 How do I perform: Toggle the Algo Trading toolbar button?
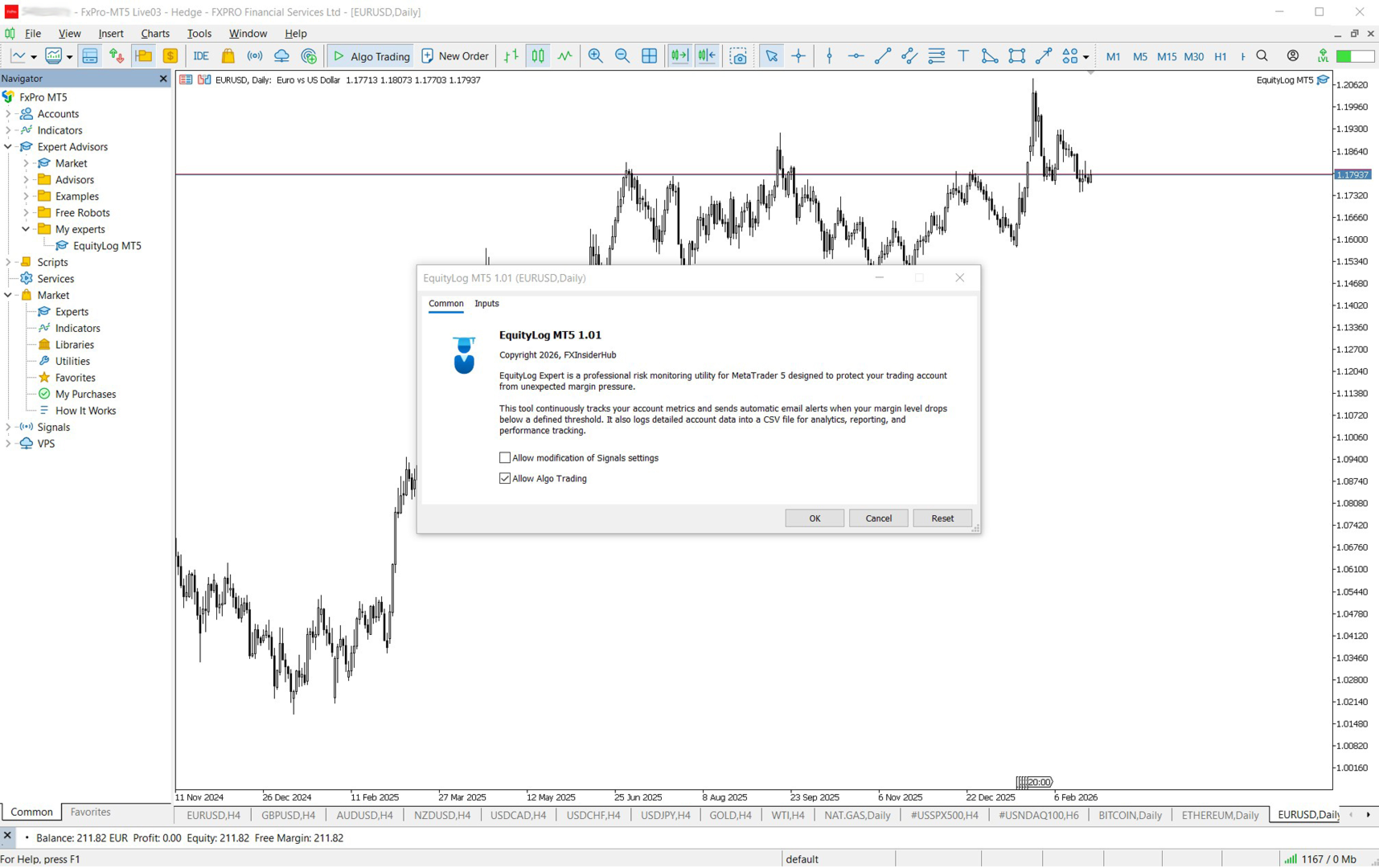[371, 56]
